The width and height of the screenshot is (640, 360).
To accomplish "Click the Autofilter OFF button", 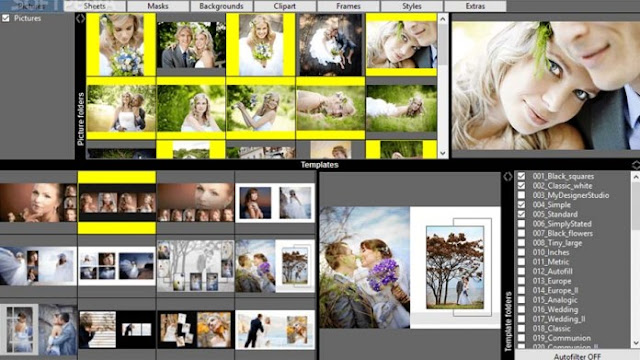I will pyautogui.click(x=577, y=356).
